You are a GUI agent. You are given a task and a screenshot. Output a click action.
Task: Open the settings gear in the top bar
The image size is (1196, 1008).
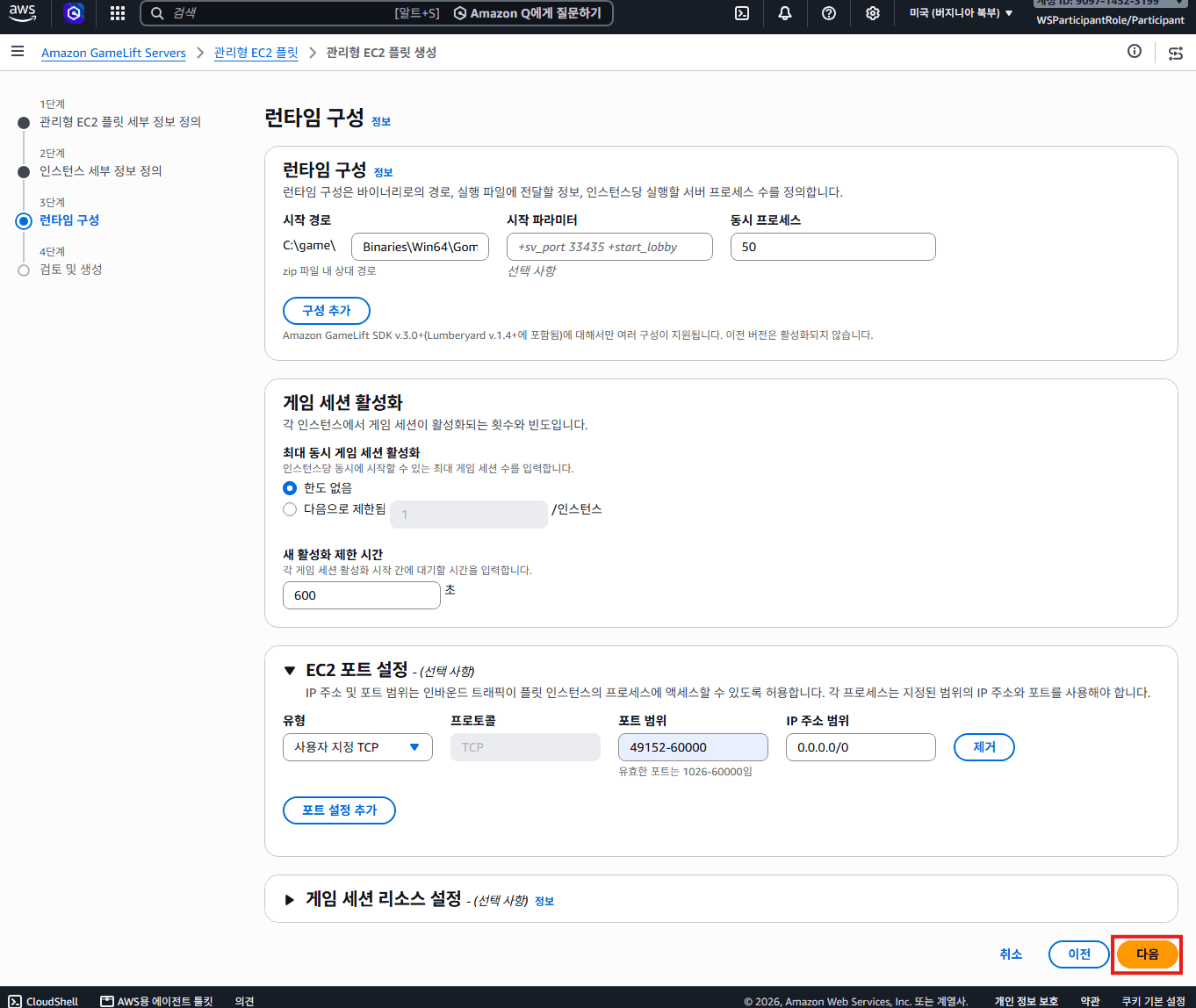873,13
